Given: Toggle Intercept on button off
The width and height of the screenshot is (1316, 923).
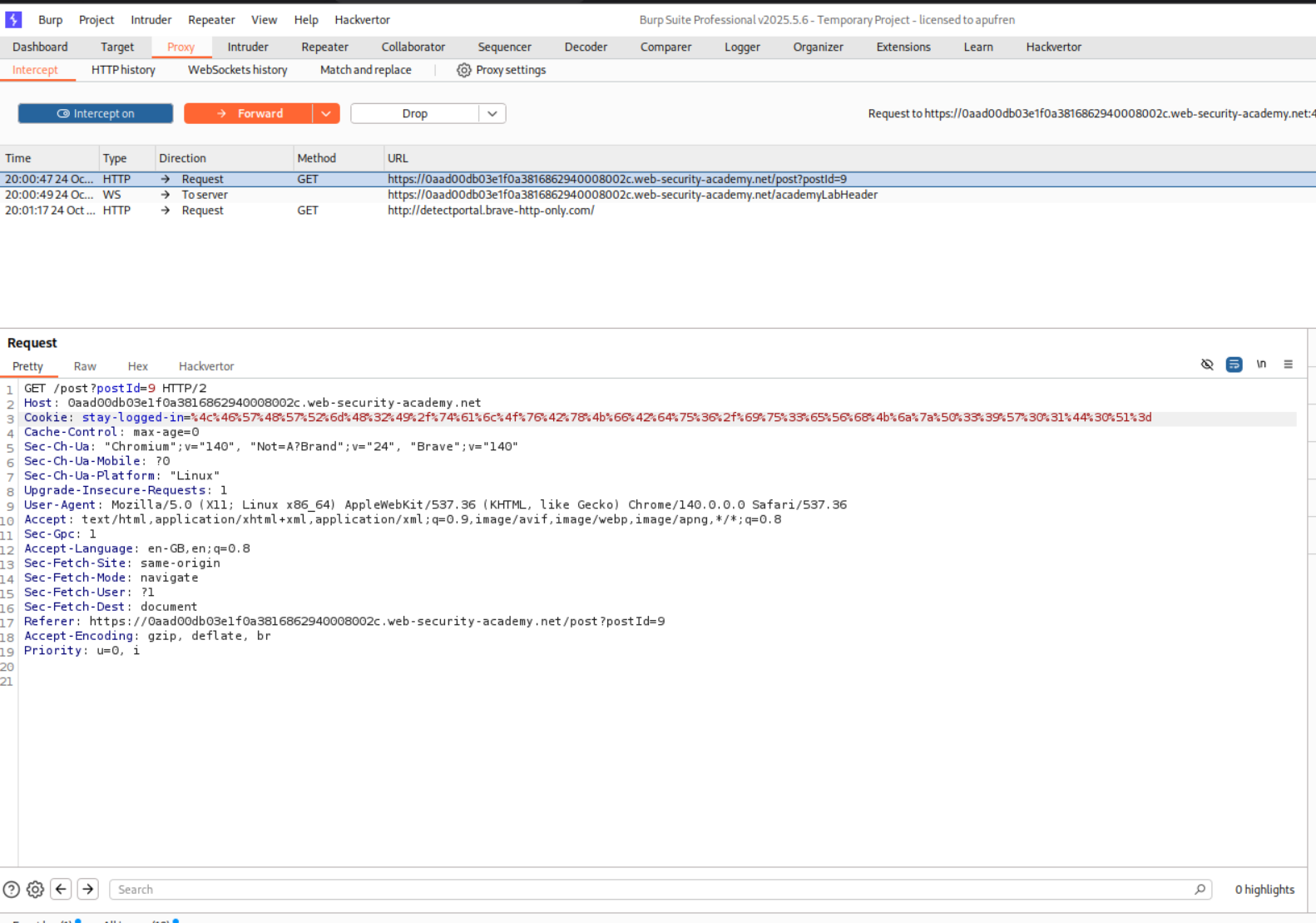Looking at the screenshot, I should coord(96,113).
